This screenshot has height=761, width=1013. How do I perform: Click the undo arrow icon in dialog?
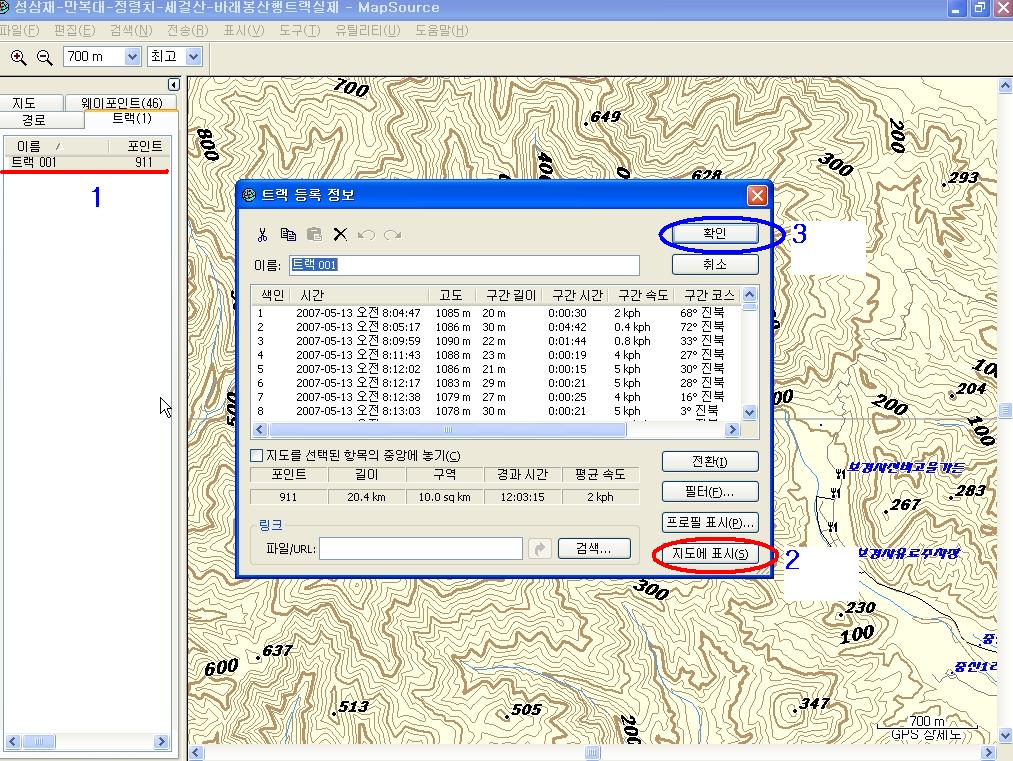[366, 235]
